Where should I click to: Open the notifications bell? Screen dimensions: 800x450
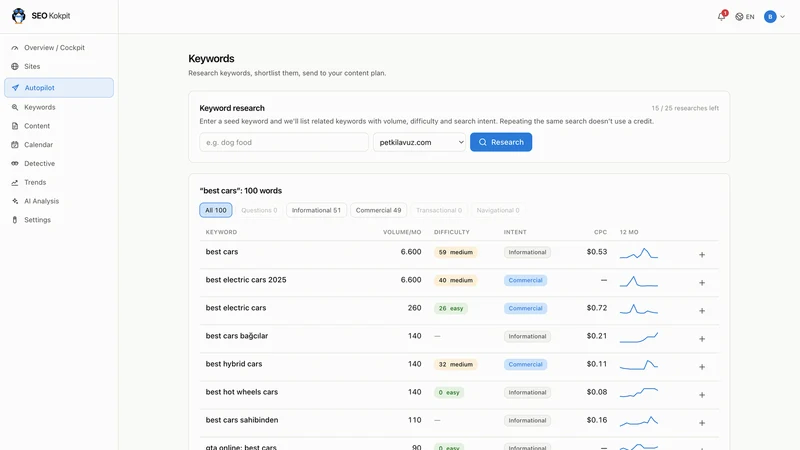tap(721, 16)
